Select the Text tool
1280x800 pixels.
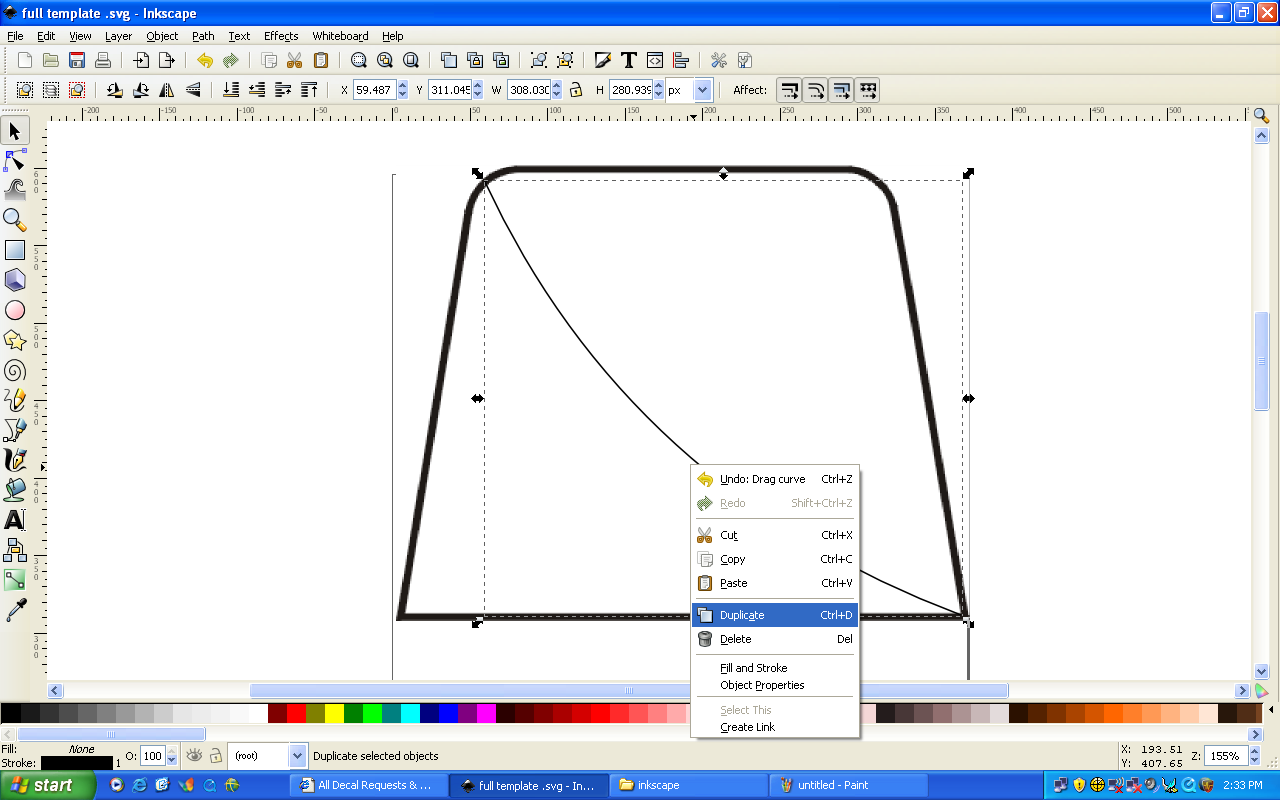(x=16, y=520)
